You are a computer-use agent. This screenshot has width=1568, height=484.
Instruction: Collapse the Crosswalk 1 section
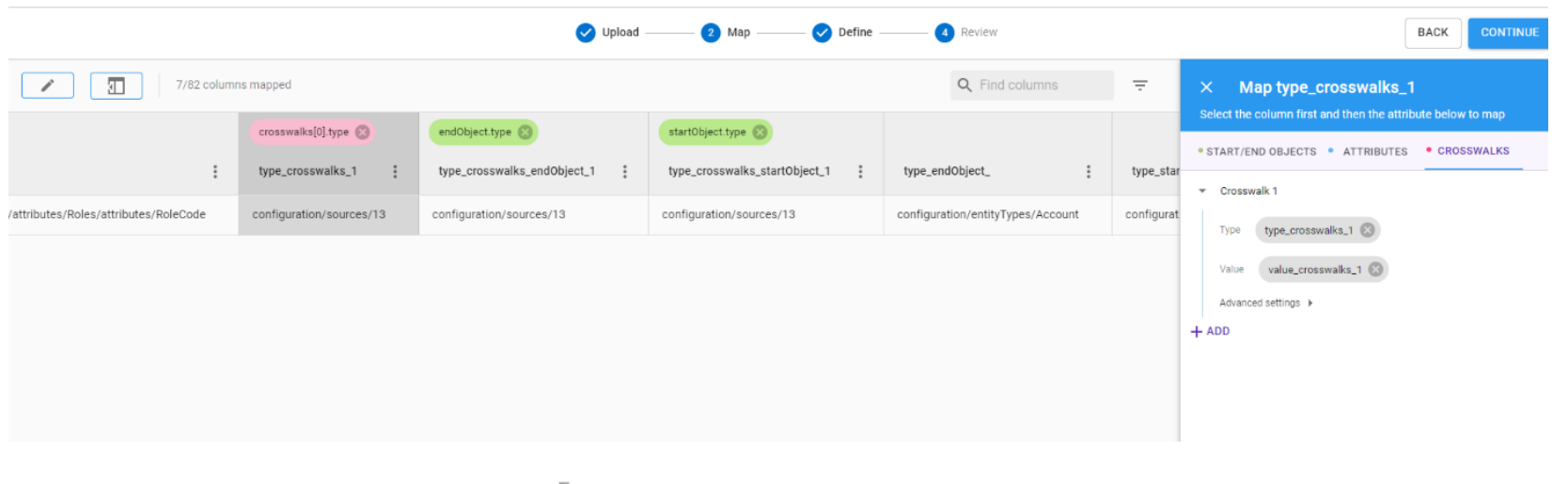(1202, 191)
